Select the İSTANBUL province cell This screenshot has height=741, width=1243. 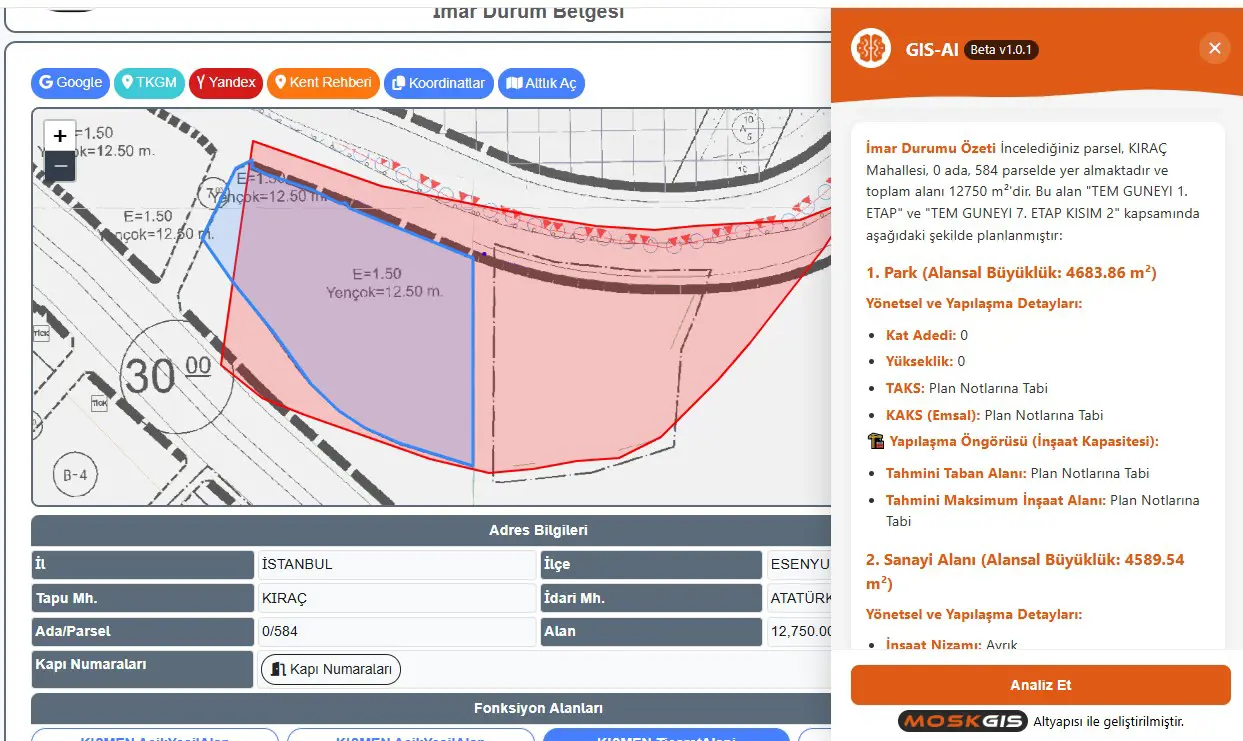point(397,564)
